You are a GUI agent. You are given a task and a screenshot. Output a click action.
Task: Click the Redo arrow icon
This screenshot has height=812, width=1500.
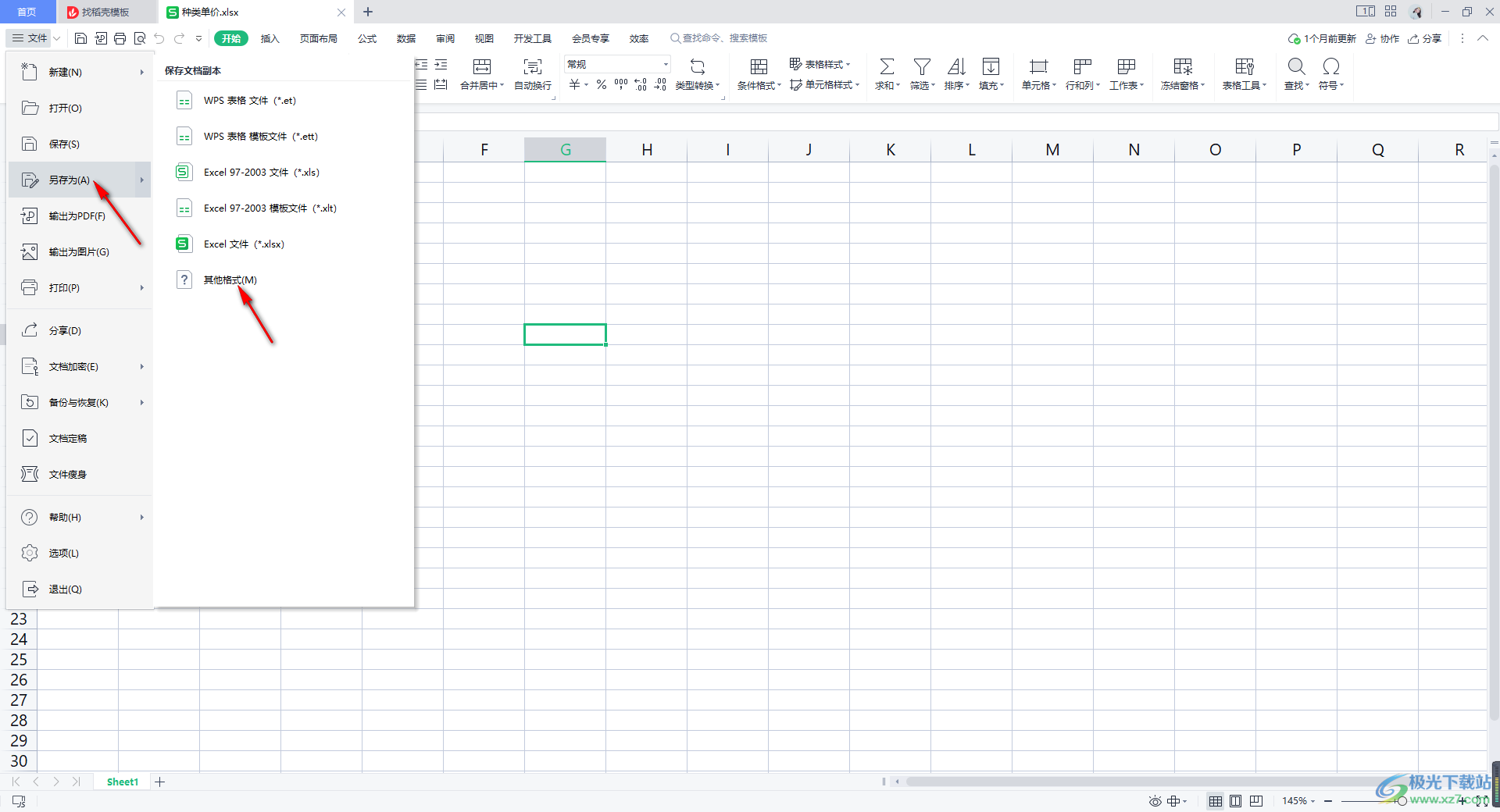(x=180, y=38)
